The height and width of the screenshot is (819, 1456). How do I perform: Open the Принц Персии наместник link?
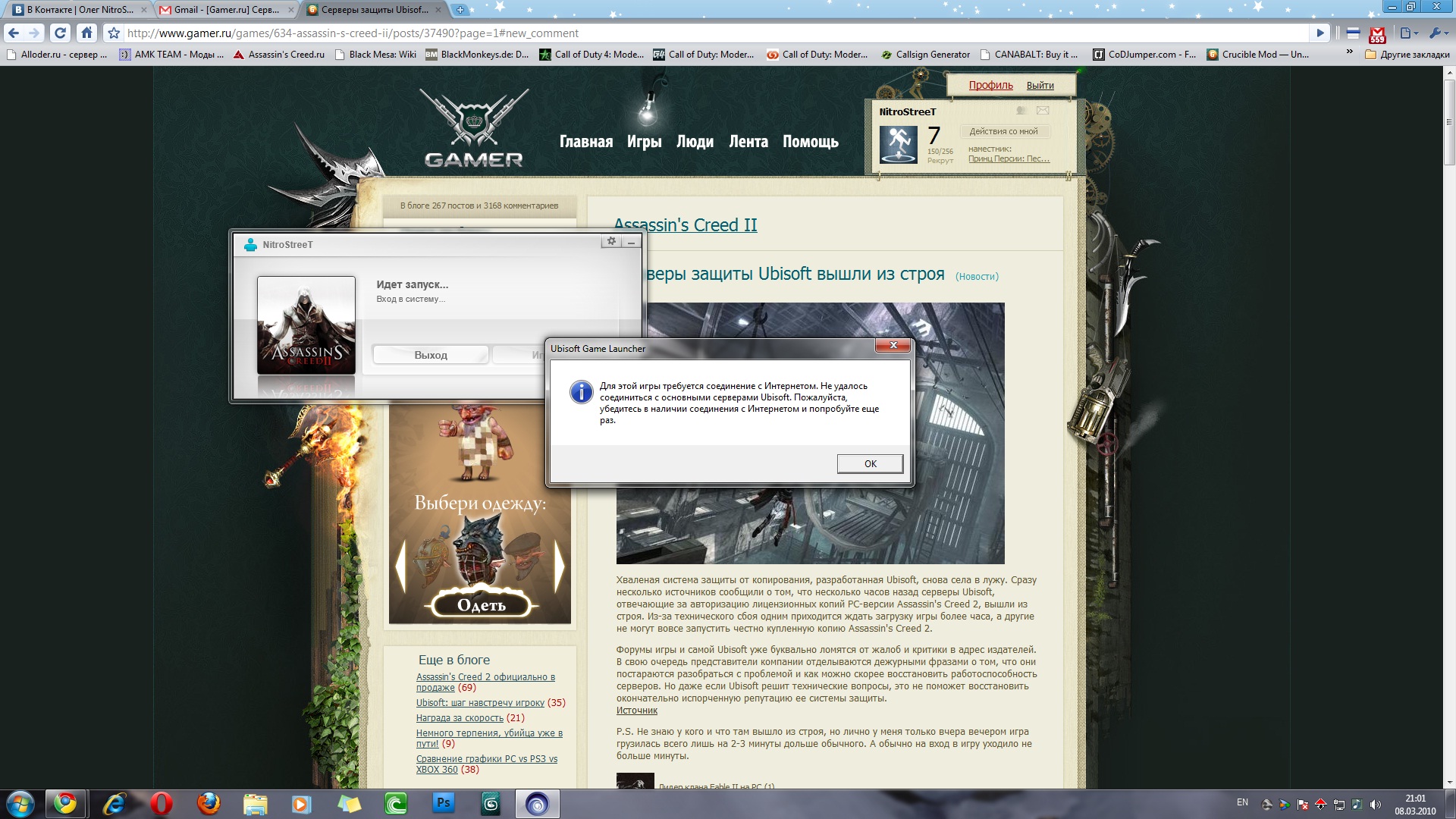pos(1009,159)
